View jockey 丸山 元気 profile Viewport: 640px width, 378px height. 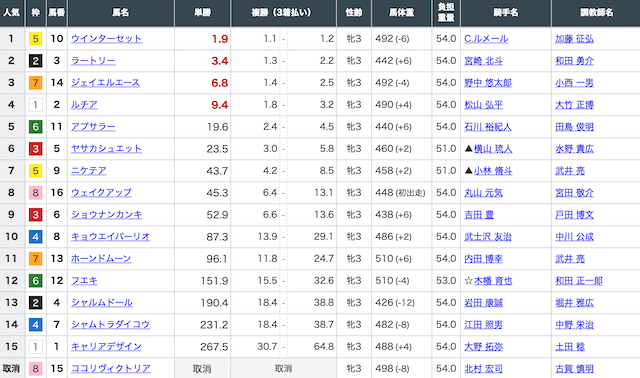(x=483, y=193)
